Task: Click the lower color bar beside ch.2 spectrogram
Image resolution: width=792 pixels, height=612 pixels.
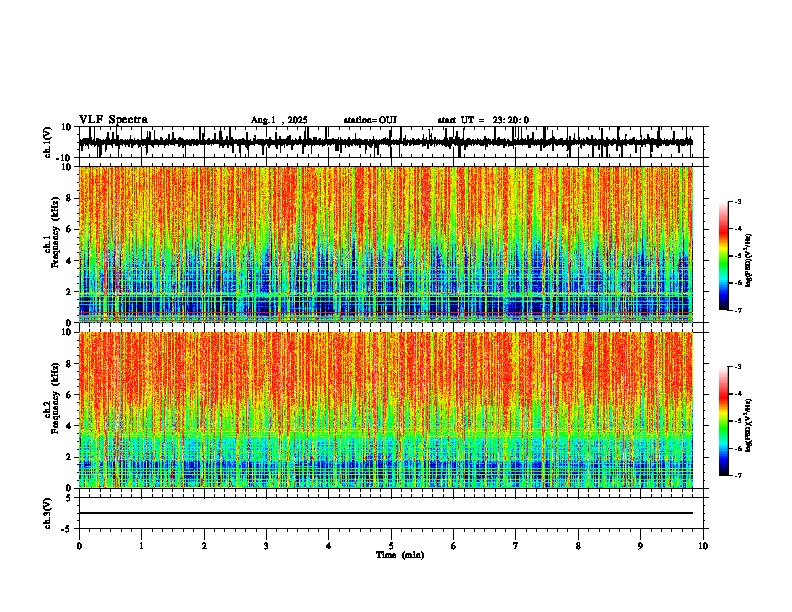Action: point(723,421)
